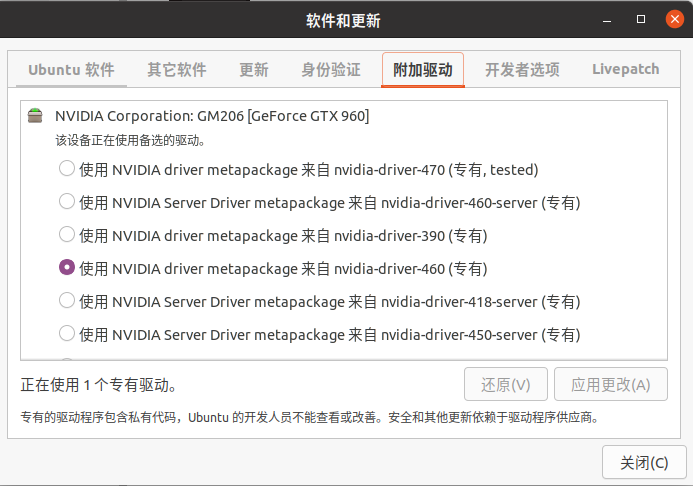Click the text 该设备正在使用备选的驱动。
Screen dimensions: 693x486
(130, 140)
